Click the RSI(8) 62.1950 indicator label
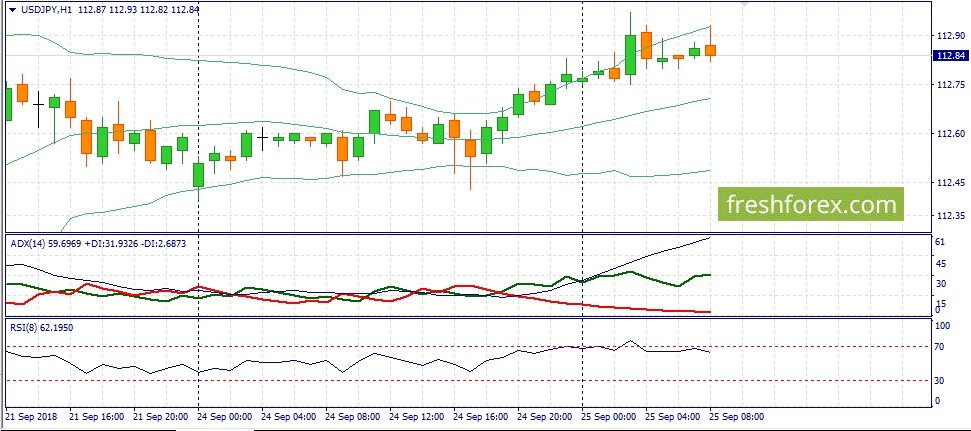 pos(41,328)
